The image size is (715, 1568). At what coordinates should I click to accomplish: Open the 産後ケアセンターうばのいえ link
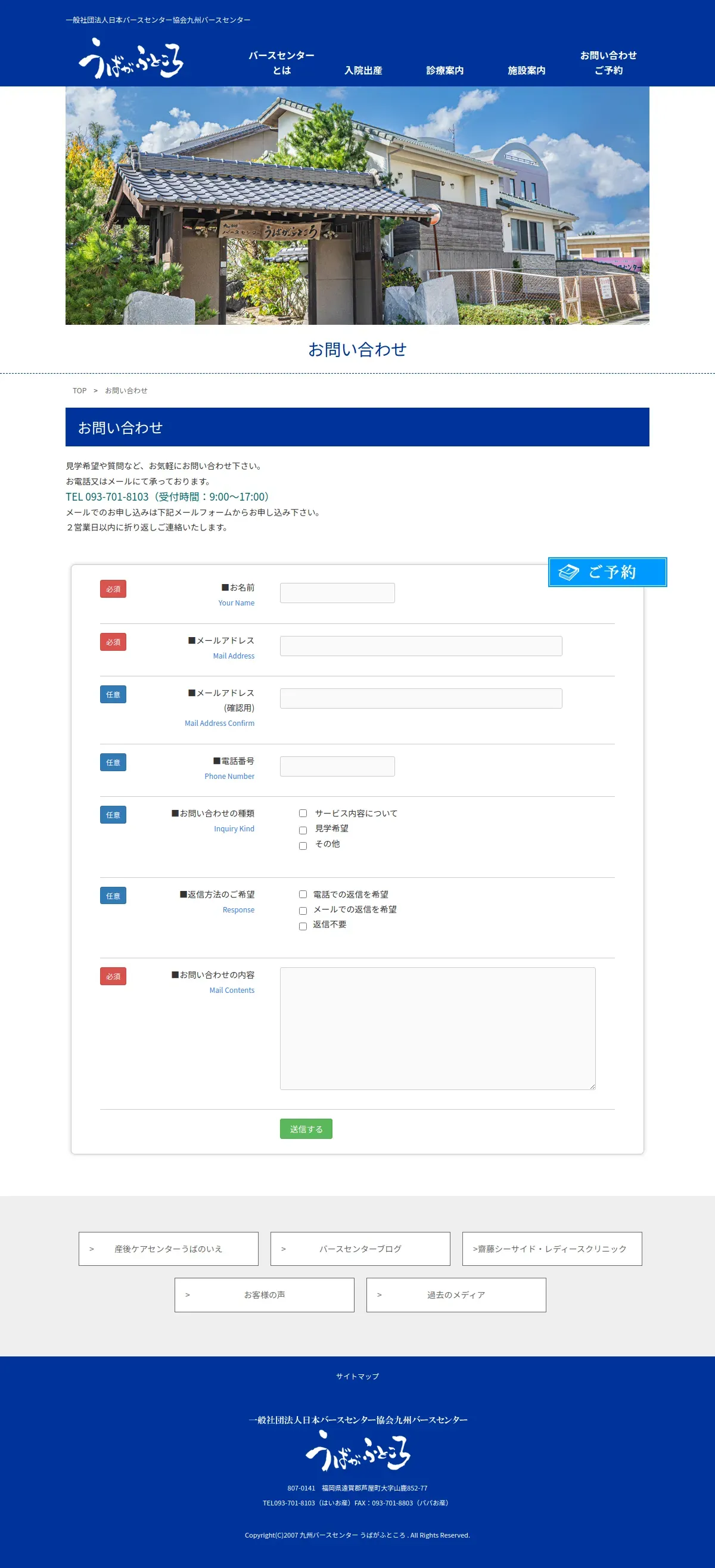pyautogui.click(x=169, y=1249)
